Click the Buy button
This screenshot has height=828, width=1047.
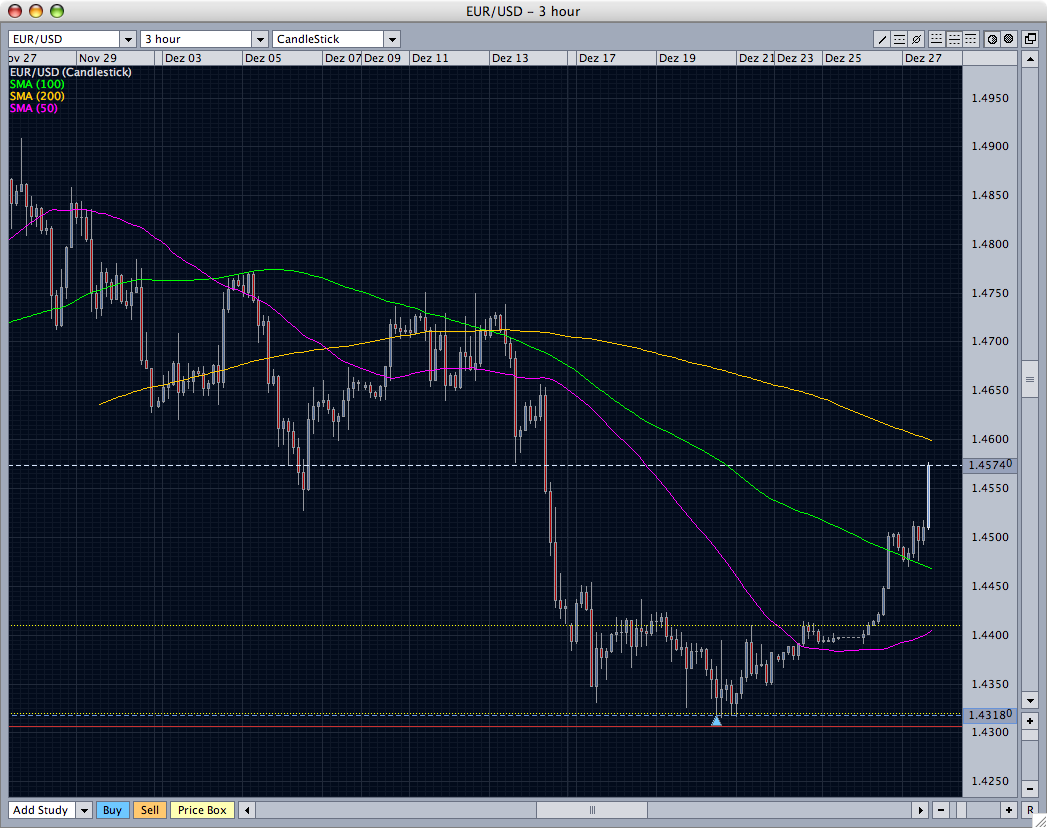[x=113, y=810]
